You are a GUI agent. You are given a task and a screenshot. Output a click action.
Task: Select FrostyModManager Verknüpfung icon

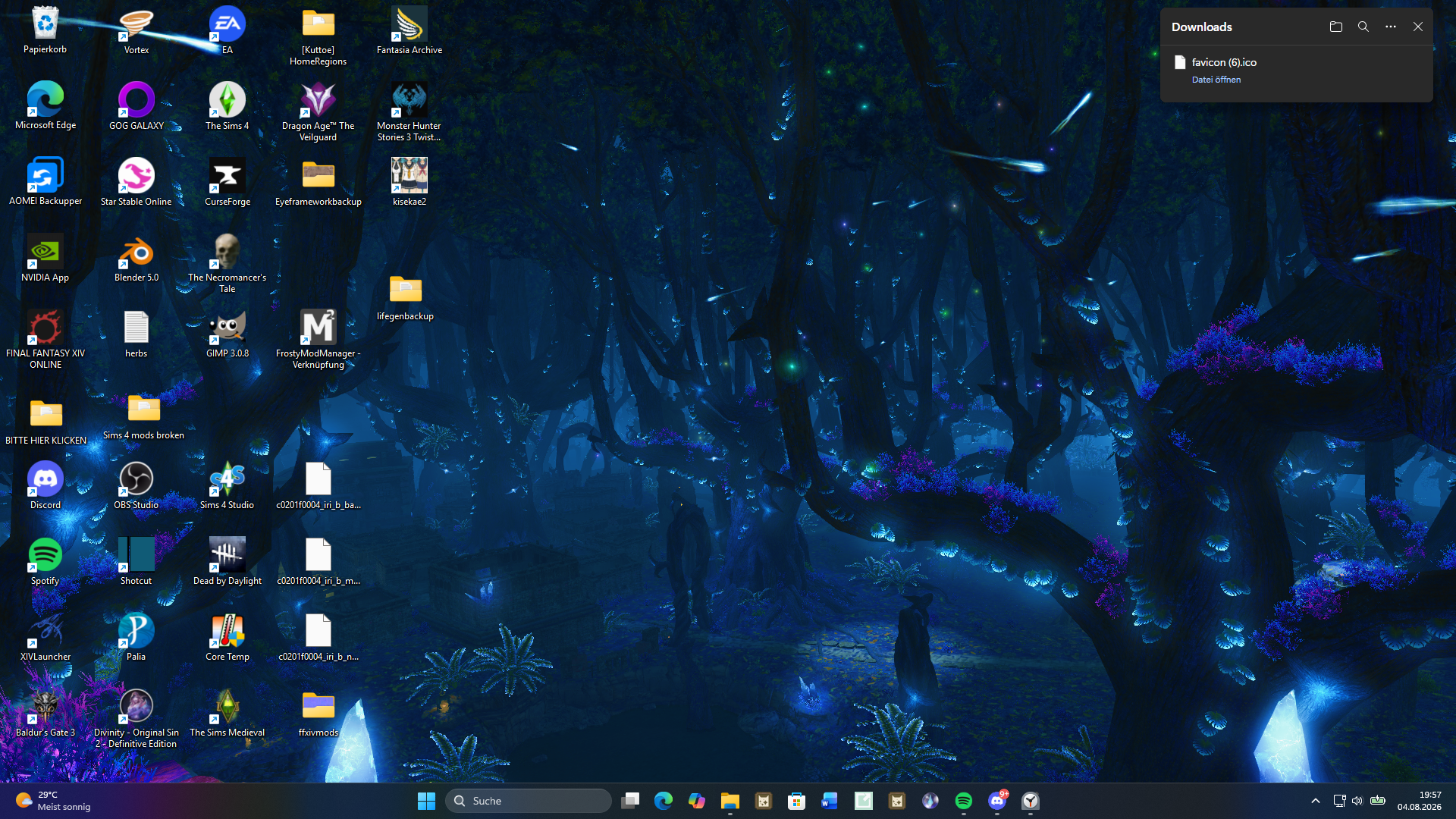click(x=318, y=339)
